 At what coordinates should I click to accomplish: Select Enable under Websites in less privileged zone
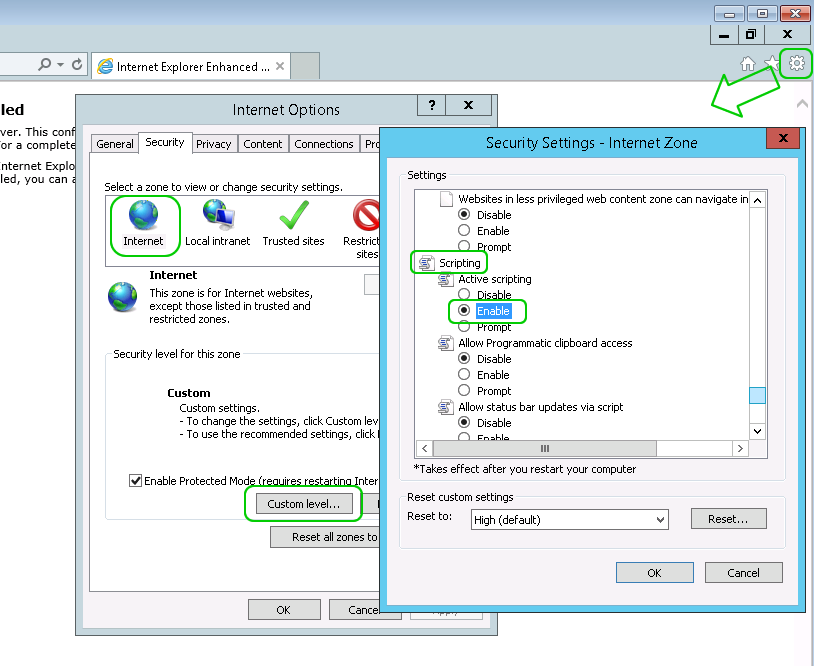click(464, 230)
